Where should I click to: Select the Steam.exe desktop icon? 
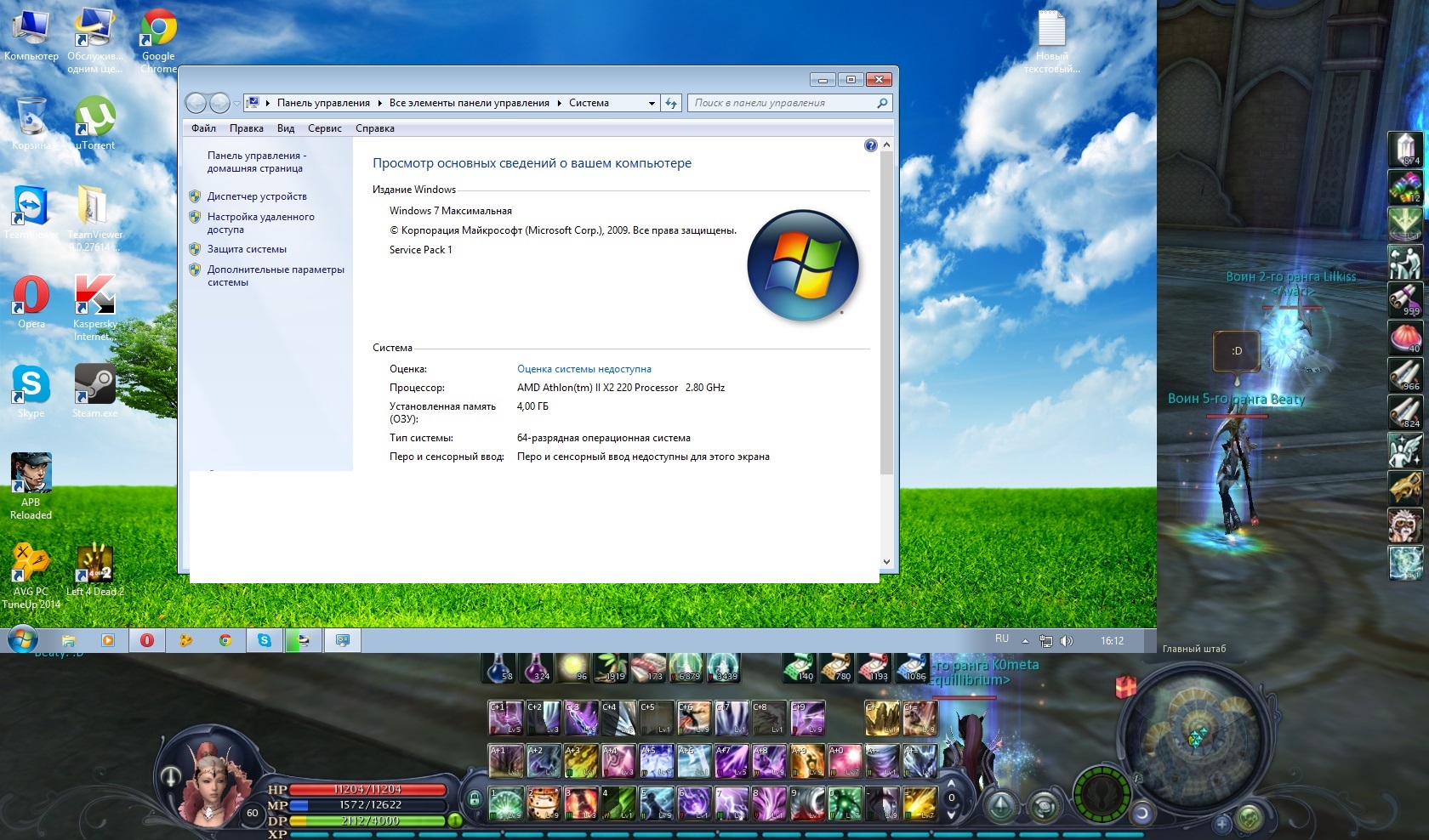[95, 391]
